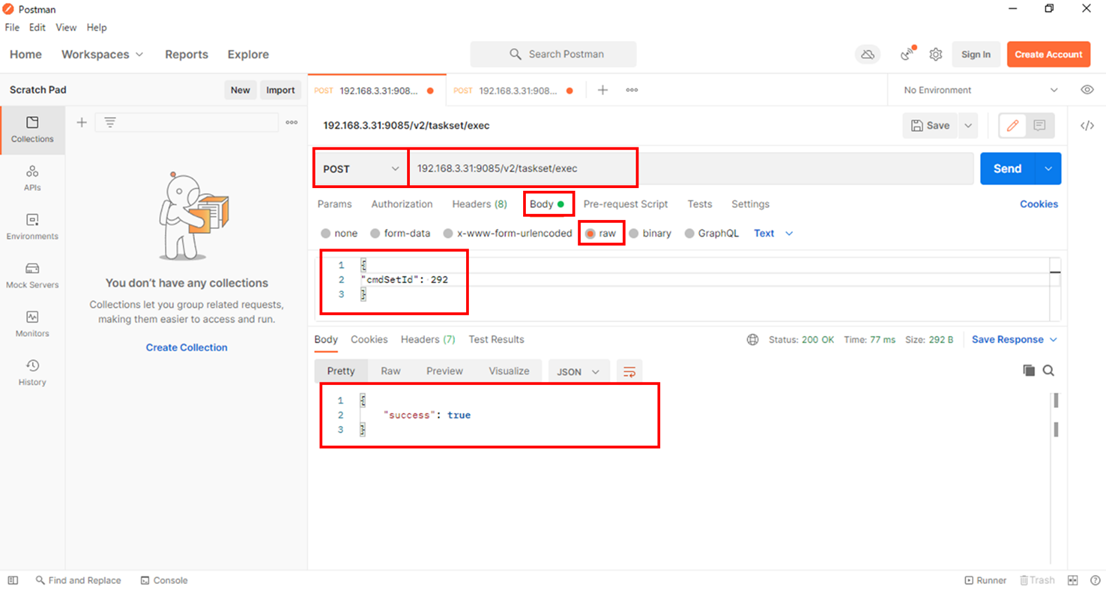Select the form-data radio option
The height and width of the screenshot is (590, 1106).
coord(375,234)
